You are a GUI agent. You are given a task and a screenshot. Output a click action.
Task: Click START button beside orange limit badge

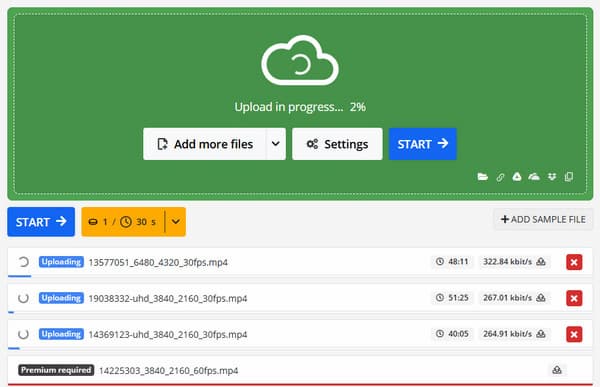tap(41, 222)
